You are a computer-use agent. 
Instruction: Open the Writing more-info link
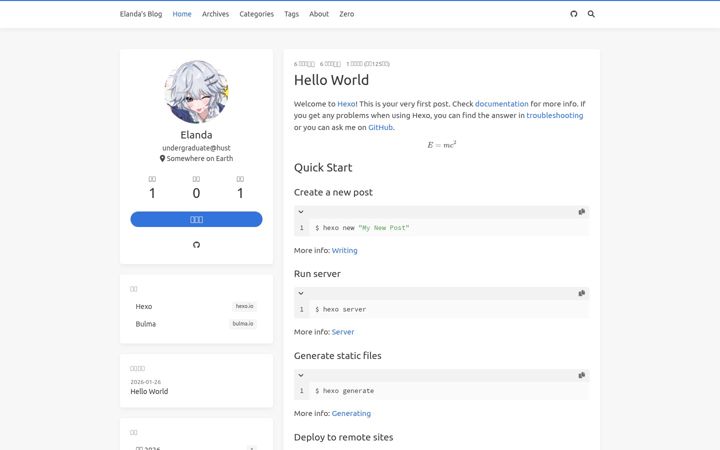click(x=344, y=250)
